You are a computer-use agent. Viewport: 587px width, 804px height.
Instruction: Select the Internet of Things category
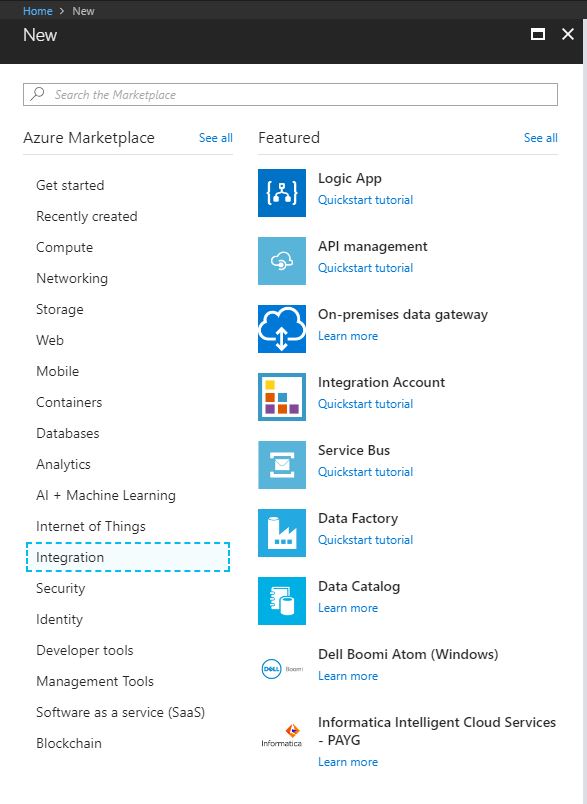pyautogui.click(x=91, y=526)
